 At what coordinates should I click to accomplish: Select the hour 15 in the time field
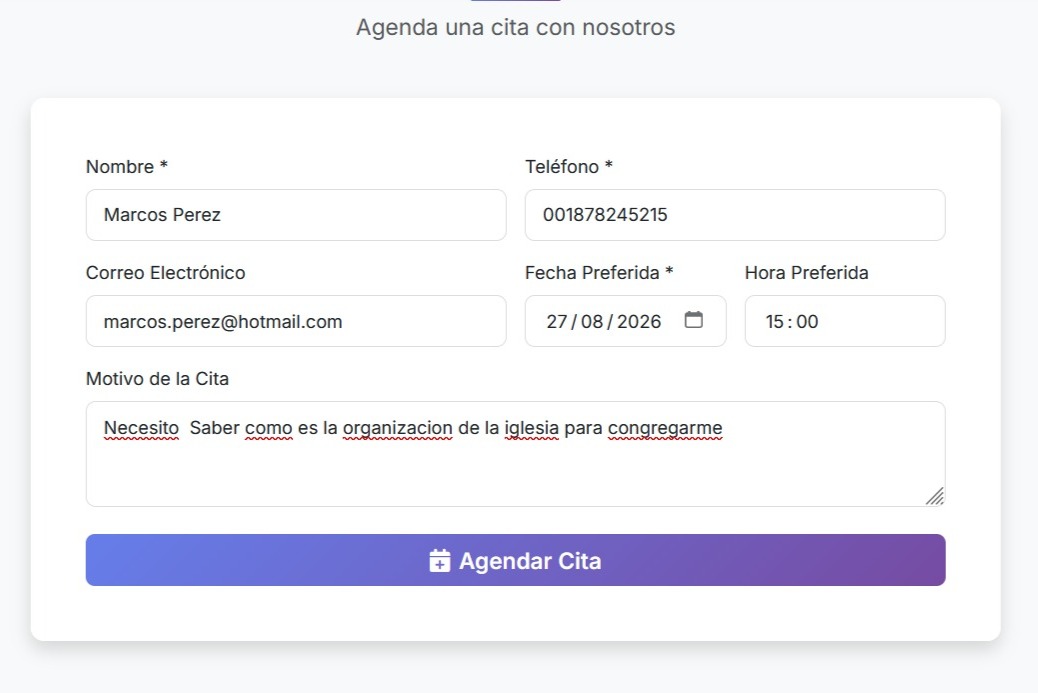coord(775,322)
